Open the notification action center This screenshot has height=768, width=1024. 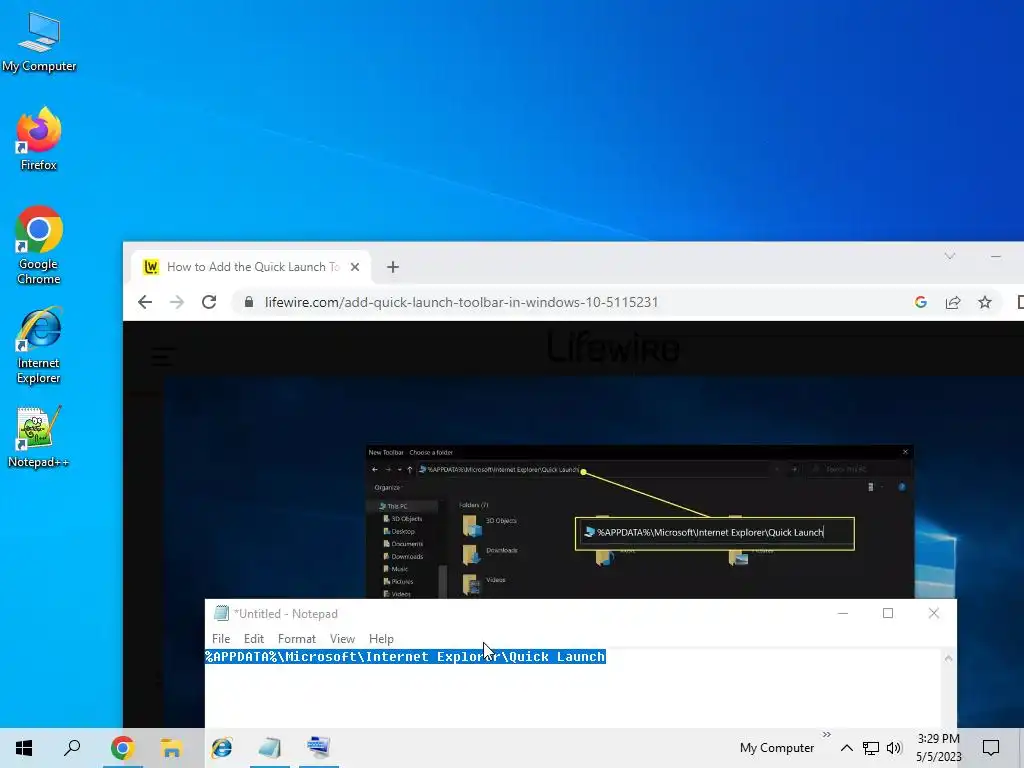coord(991,748)
